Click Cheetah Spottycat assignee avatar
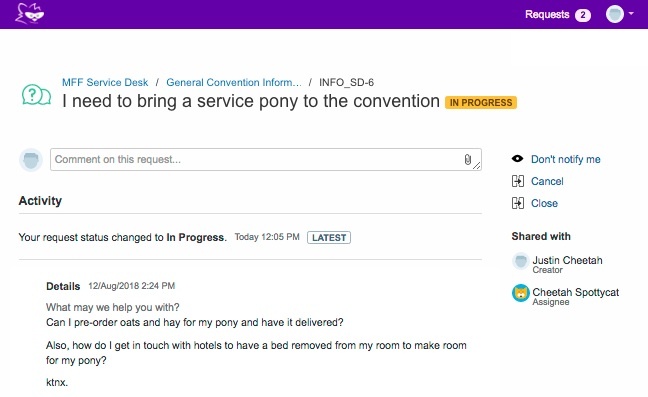The height and width of the screenshot is (397, 648). pos(521,293)
